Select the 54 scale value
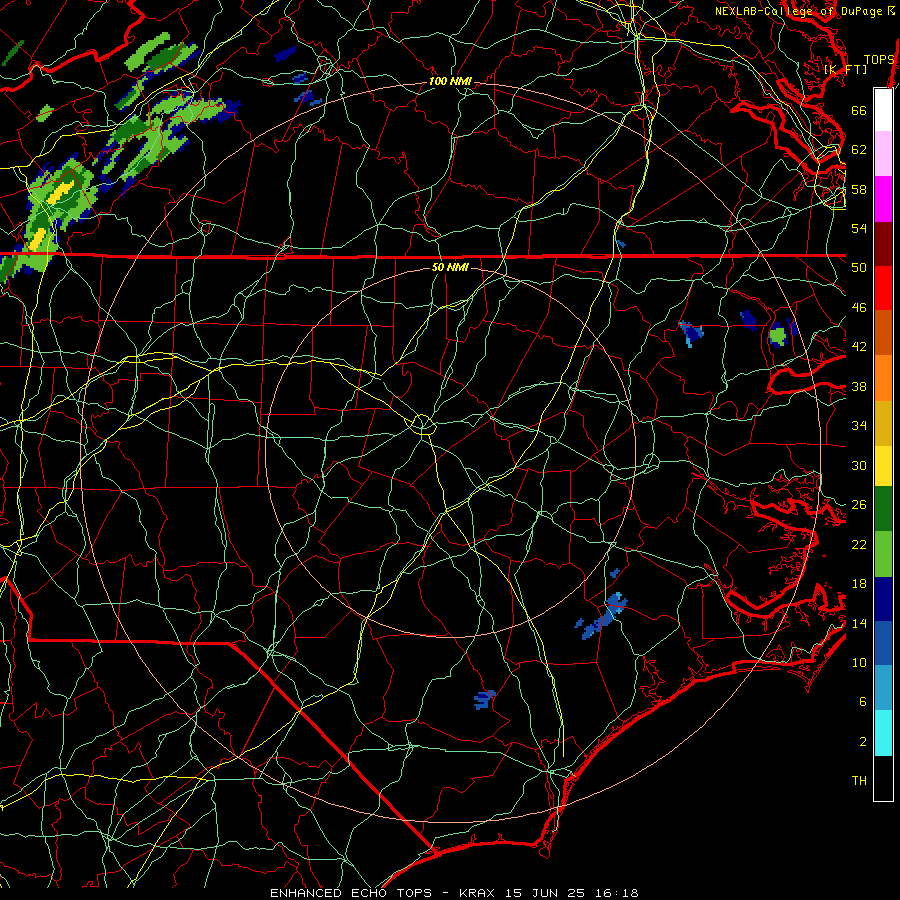The image size is (900, 900). [x=859, y=228]
